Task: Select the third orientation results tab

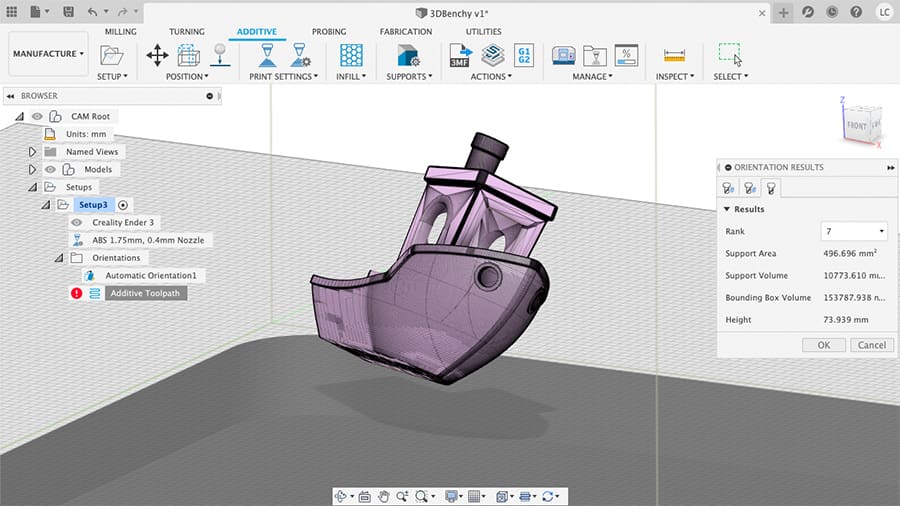Action: pos(771,188)
